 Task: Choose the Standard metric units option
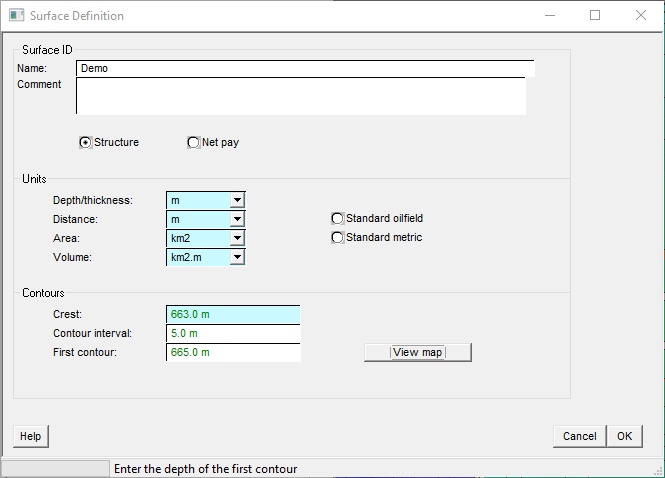coord(338,237)
